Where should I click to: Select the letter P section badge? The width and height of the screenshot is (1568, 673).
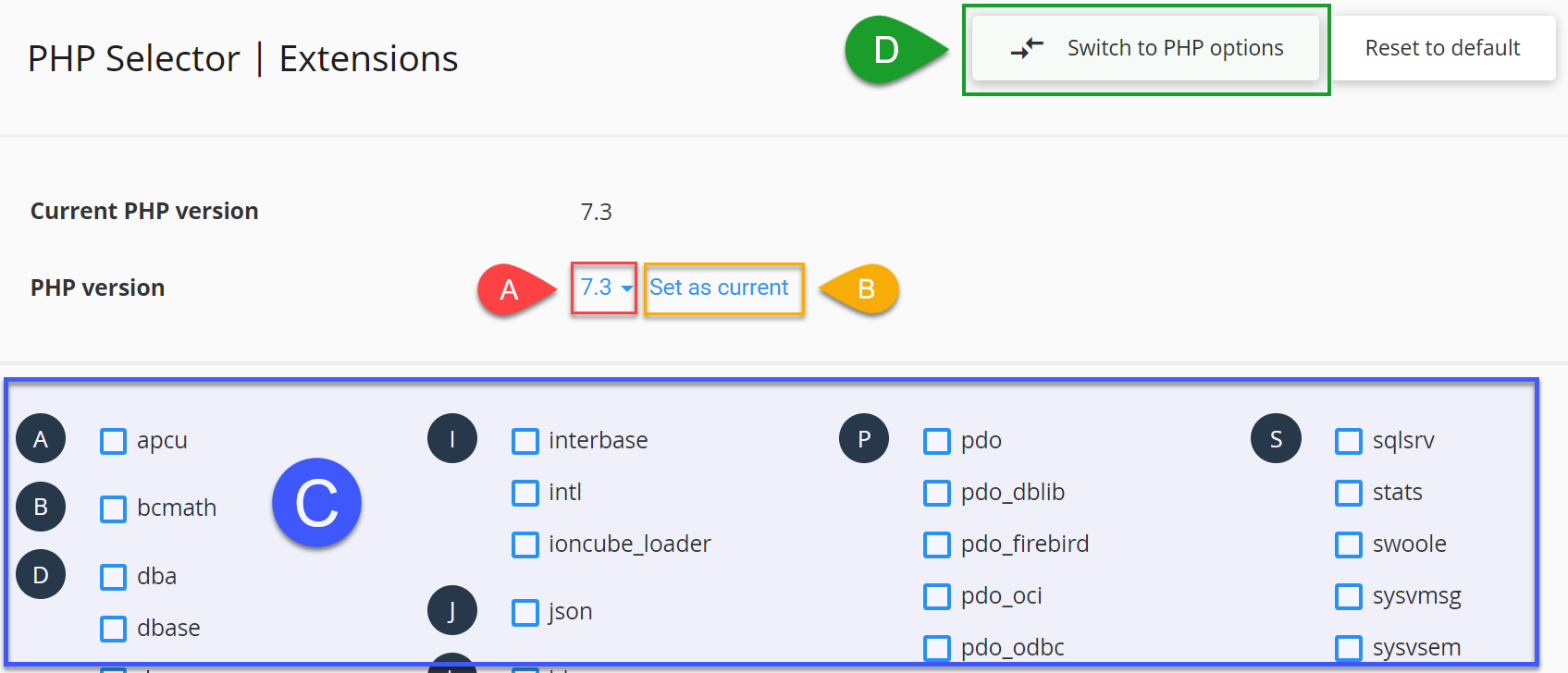864,438
